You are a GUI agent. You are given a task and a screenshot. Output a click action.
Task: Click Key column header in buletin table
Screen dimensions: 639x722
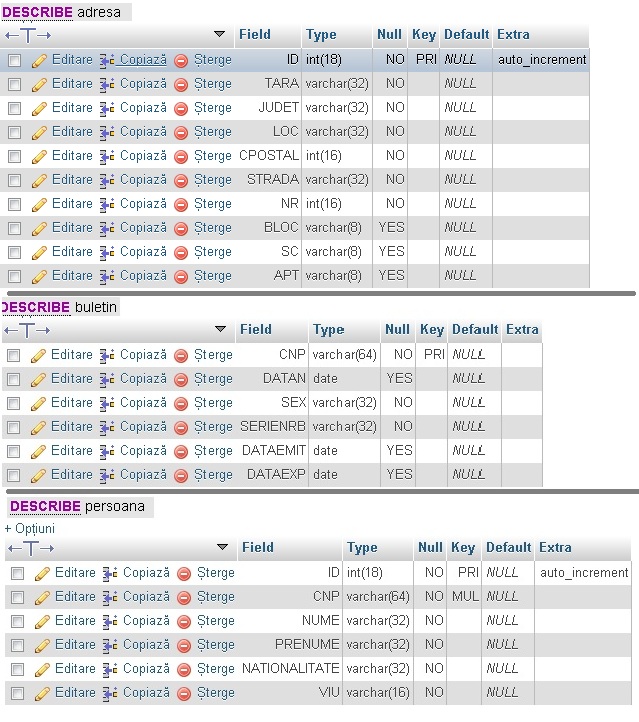click(x=432, y=330)
